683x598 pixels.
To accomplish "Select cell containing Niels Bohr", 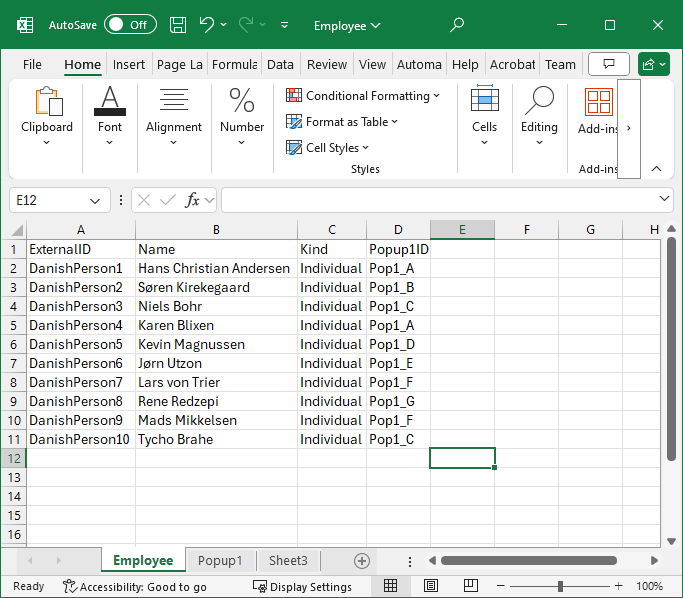I will (x=216, y=306).
